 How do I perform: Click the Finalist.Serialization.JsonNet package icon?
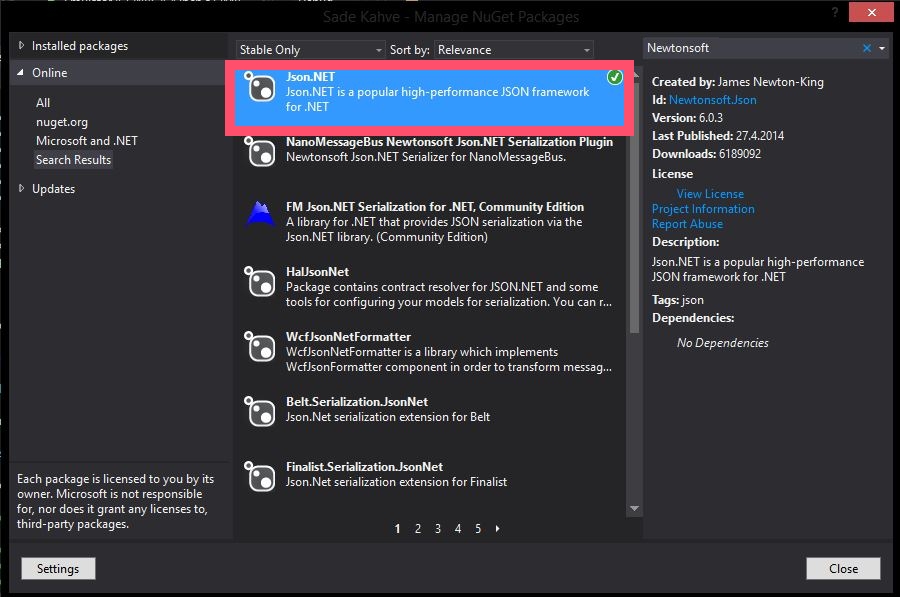pyautogui.click(x=261, y=476)
